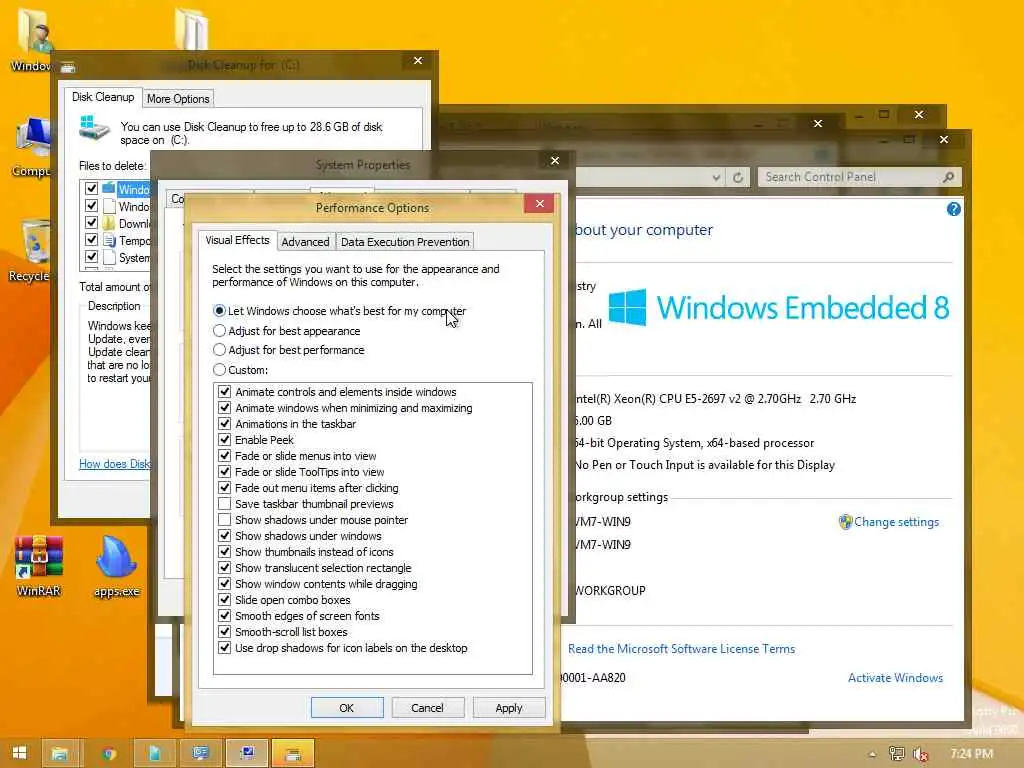The image size is (1024, 768).
Task: Click OK in Performance Options
Action: point(347,708)
